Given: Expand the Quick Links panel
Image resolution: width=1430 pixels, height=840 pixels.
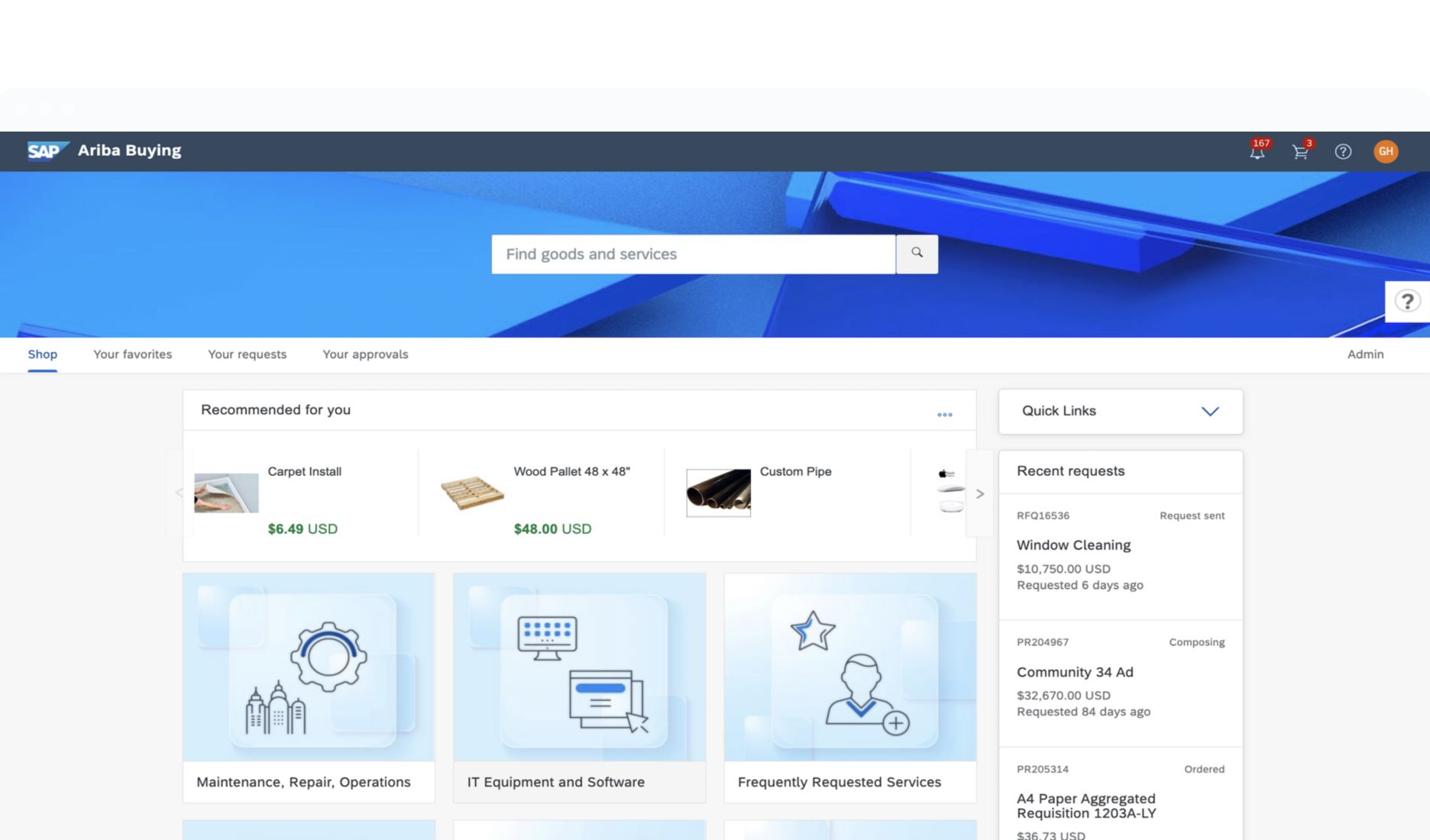Looking at the screenshot, I should (1209, 411).
